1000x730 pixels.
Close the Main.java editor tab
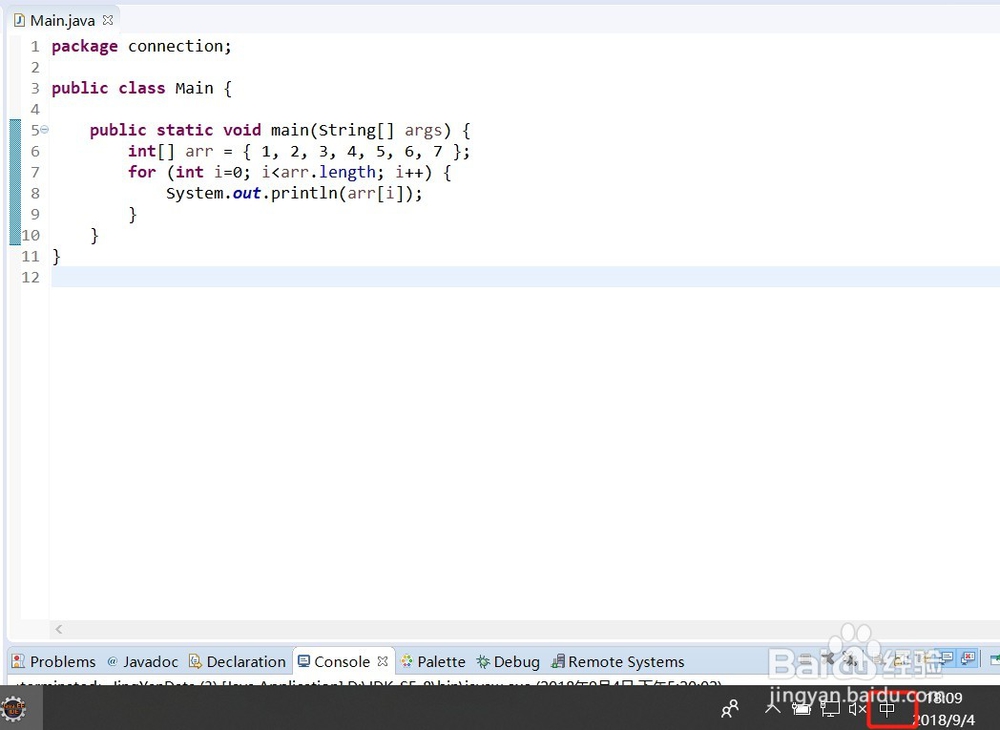(x=108, y=20)
